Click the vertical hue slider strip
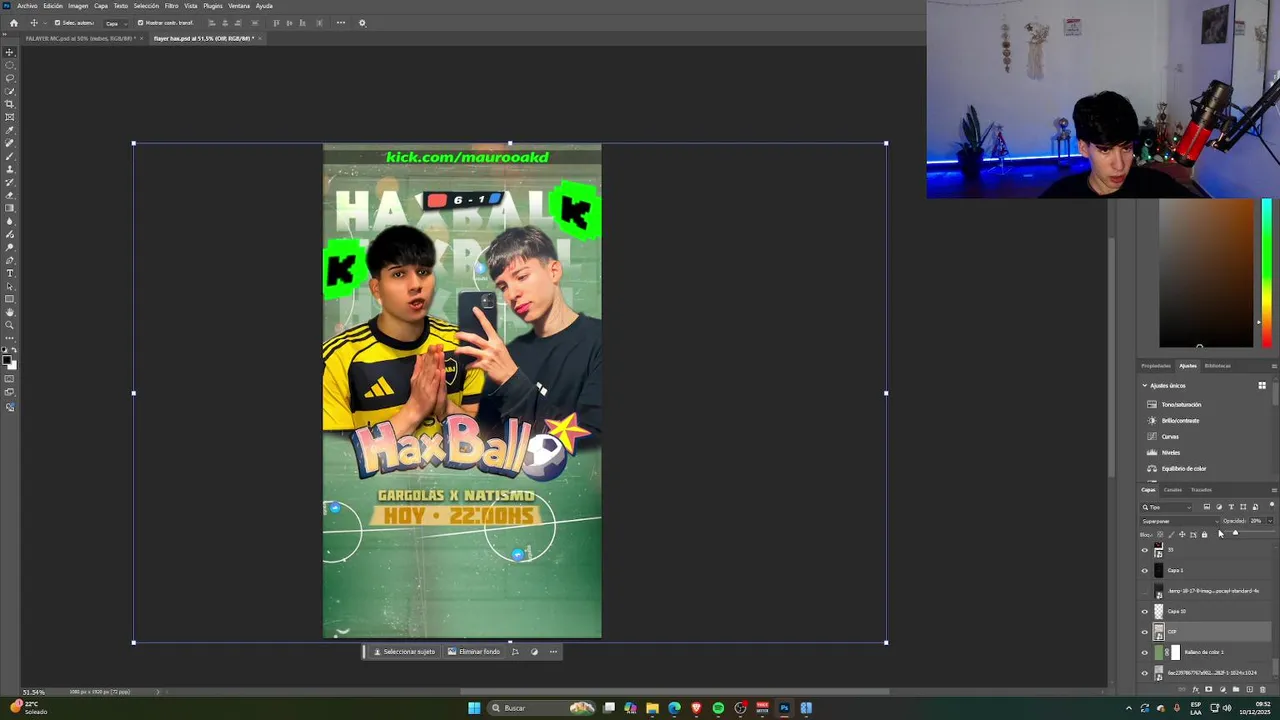The height and width of the screenshot is (720, 1280). click(x=1267, y=274)
